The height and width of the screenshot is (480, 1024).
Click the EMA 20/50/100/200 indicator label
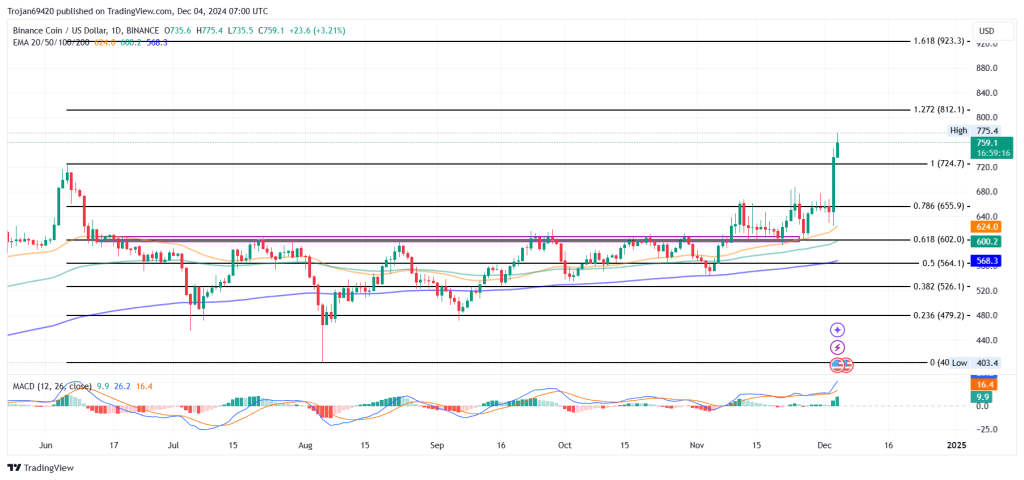point(53,42)
